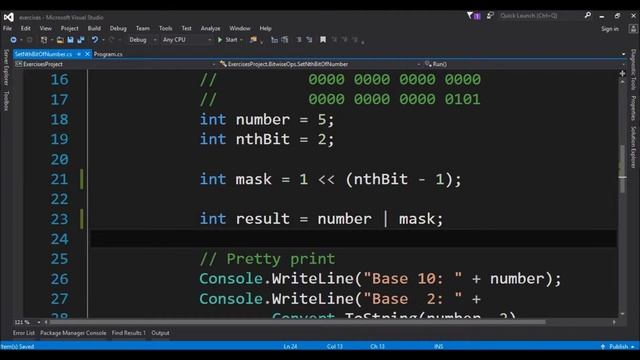Click the New Project toolbar icon
This screenshot has height=360, width=640.
click(43, 40)
